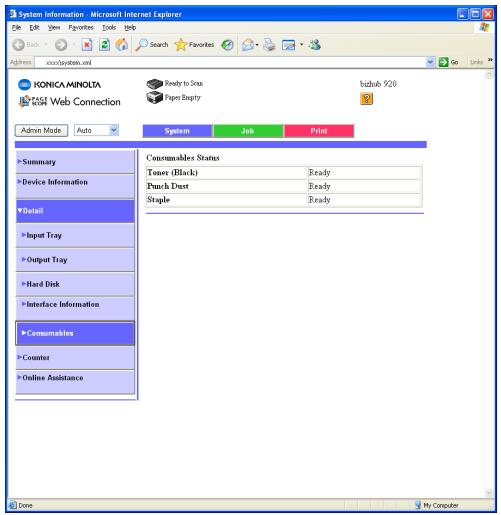Screen dimensions: 501x515
Task: Click the Punch Dust row label
Action: tap(168, 186)
